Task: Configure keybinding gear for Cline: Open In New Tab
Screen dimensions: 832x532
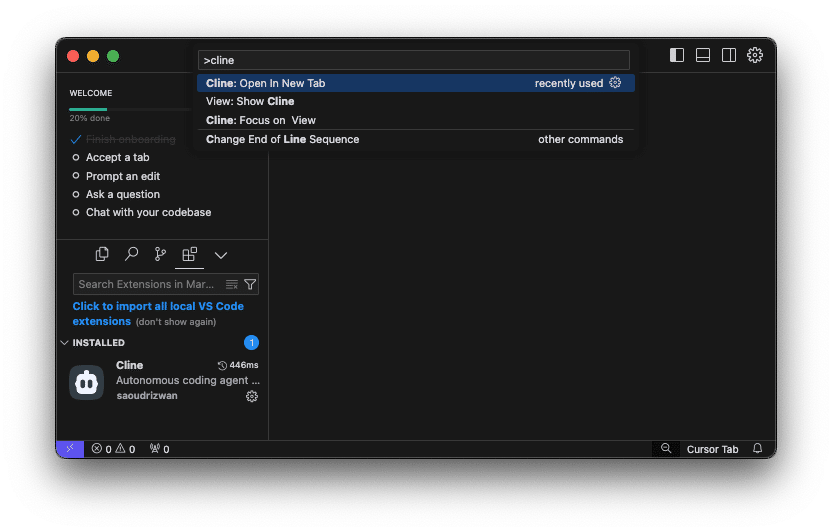Action: (x=615, y=83)
